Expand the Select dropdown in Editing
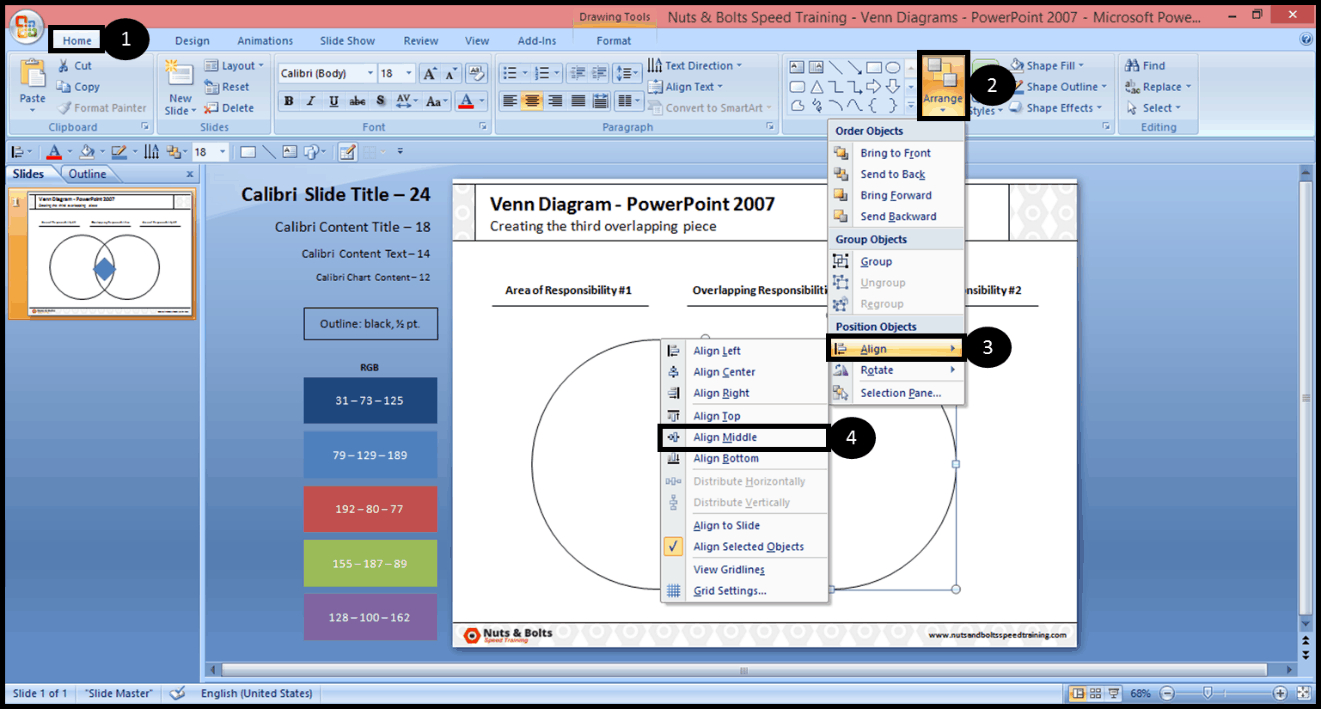Screen dimensions: 1321x709 coord(1153,108)
